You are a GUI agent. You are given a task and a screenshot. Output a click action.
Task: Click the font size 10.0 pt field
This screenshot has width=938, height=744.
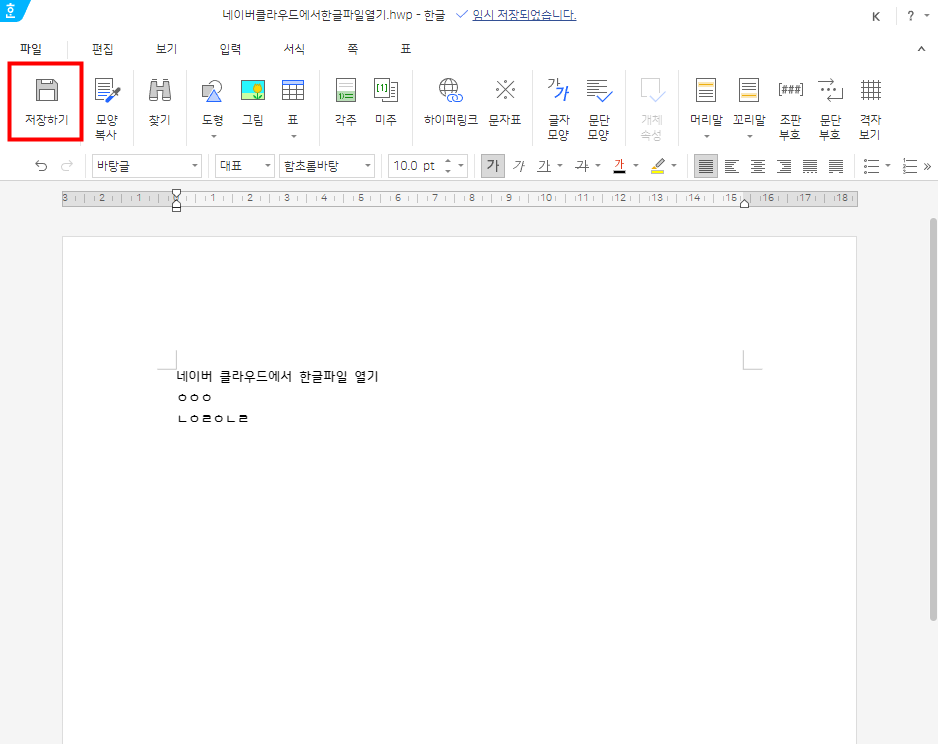click(415, 166)
